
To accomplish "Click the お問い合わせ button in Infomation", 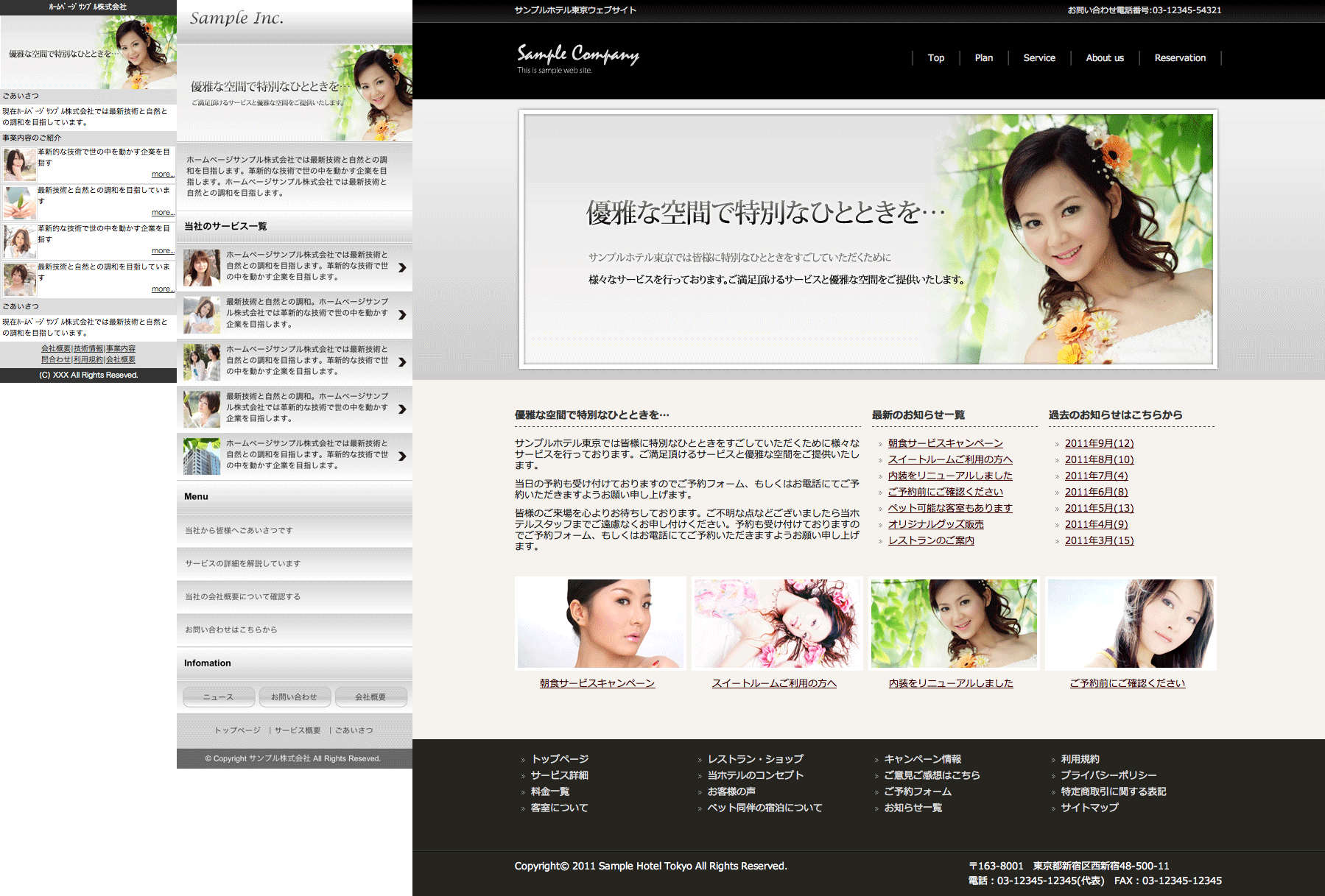I will click(x=294, y=696).
